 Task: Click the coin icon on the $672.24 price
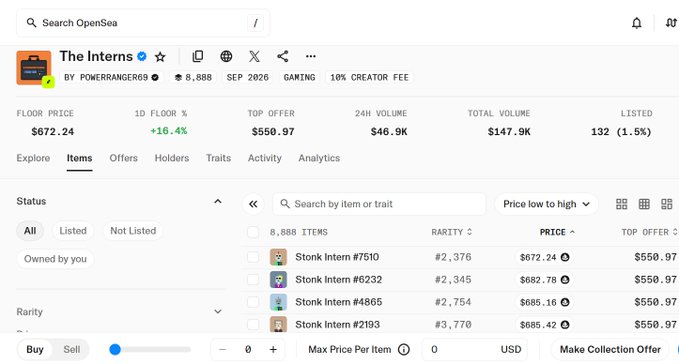pyautogui.click(x=565, y=257)
